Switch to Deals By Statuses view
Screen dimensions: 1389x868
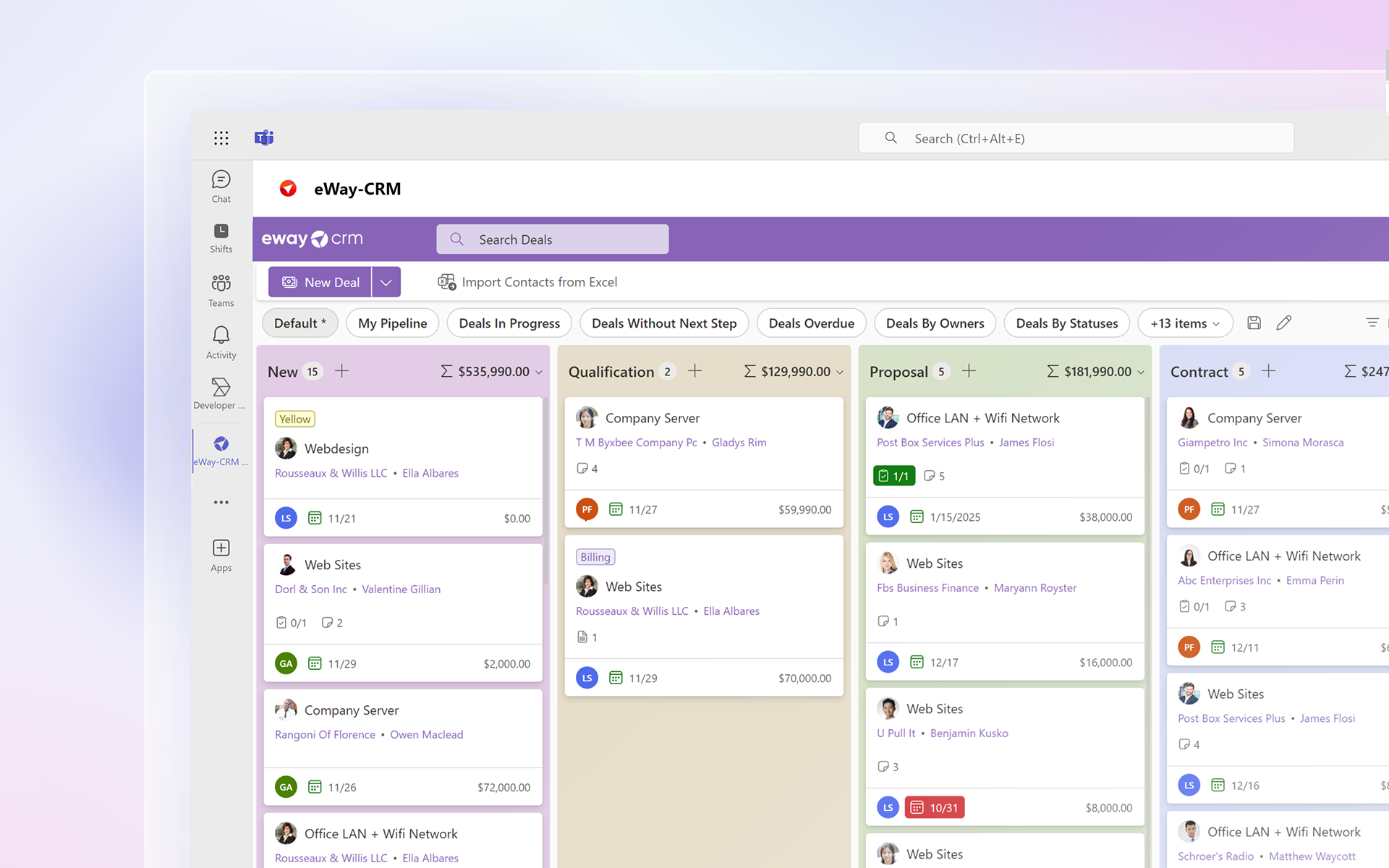[1067, 323]
